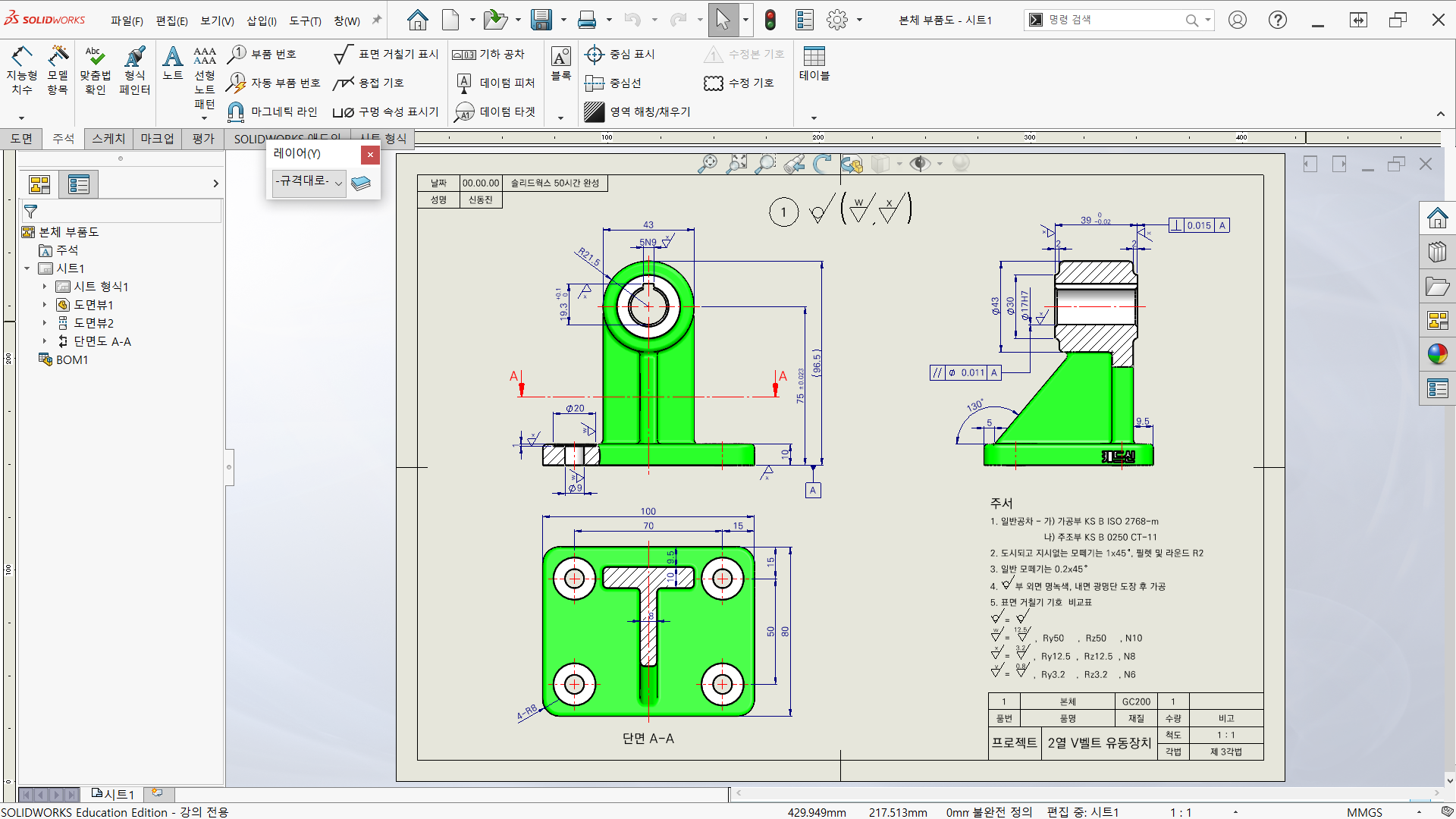Switch to PropertyManager tab in left panel
This screenshot has height=819, width=1456.
point(79,184)
